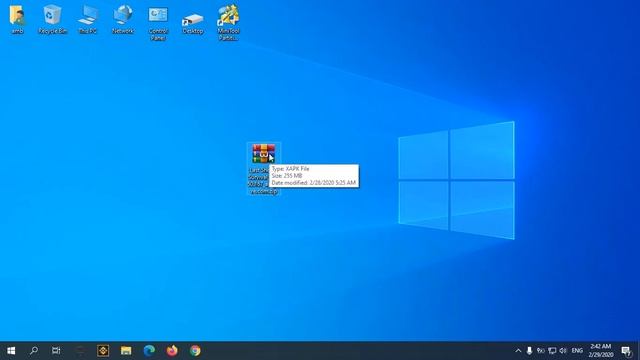This screenshot has height=360, width=640.
Task: Launch Firefox from taskbar
Action: pos(172,351)
